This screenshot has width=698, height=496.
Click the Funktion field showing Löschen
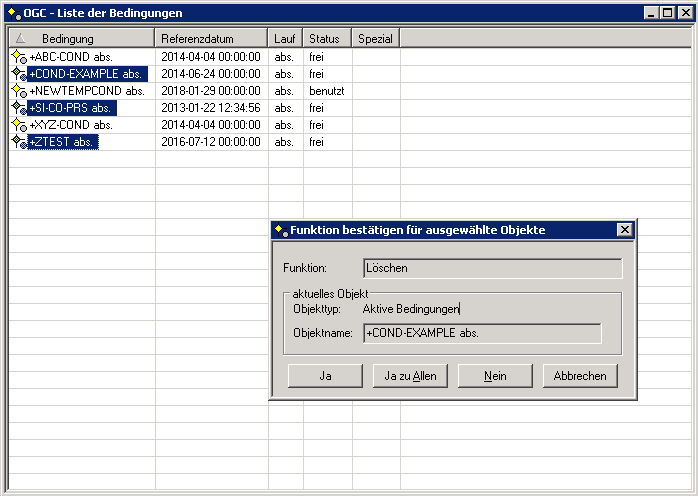[x=492, y=268]
